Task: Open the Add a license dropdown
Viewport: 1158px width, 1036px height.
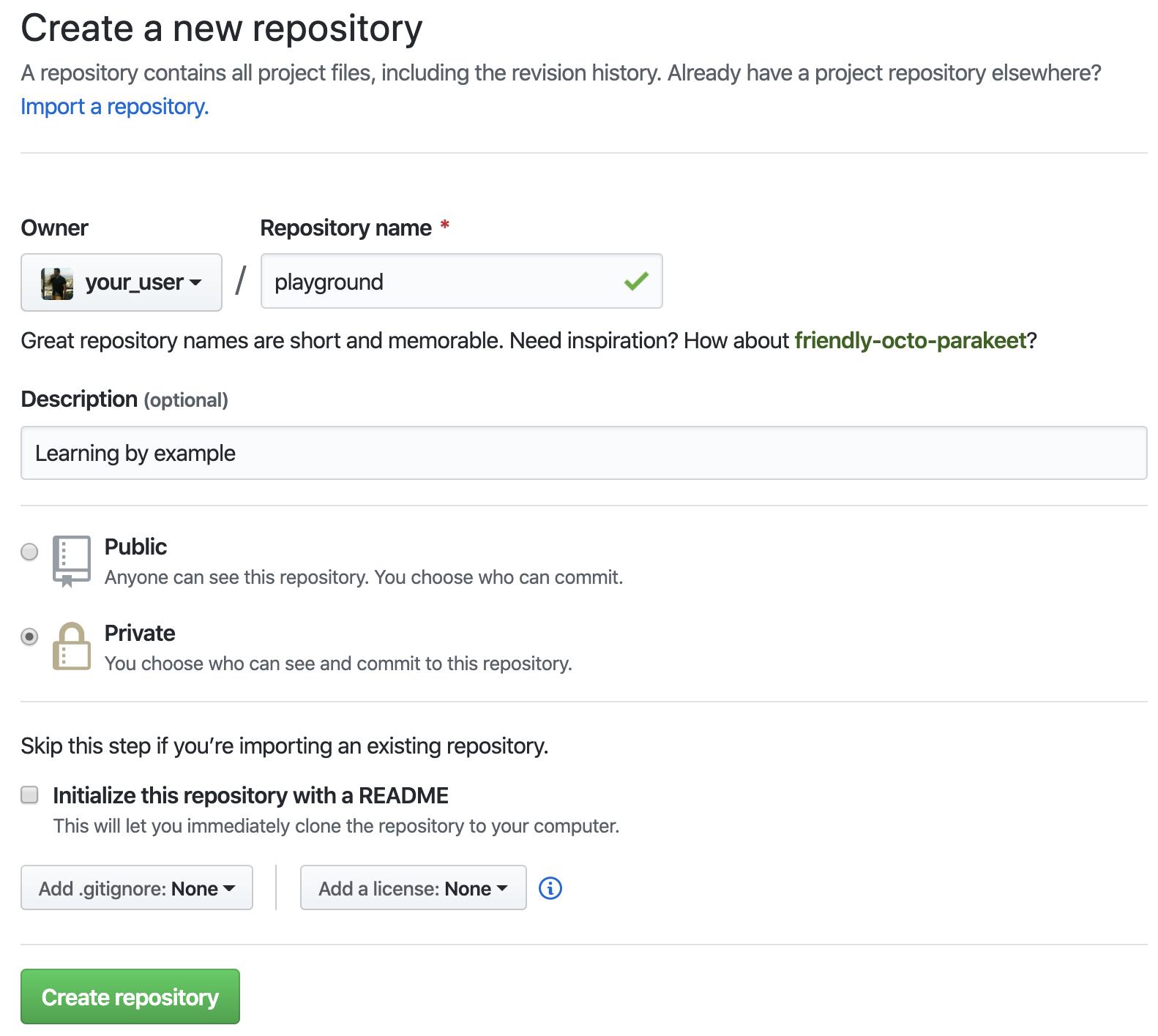Action: pos(413,887)
